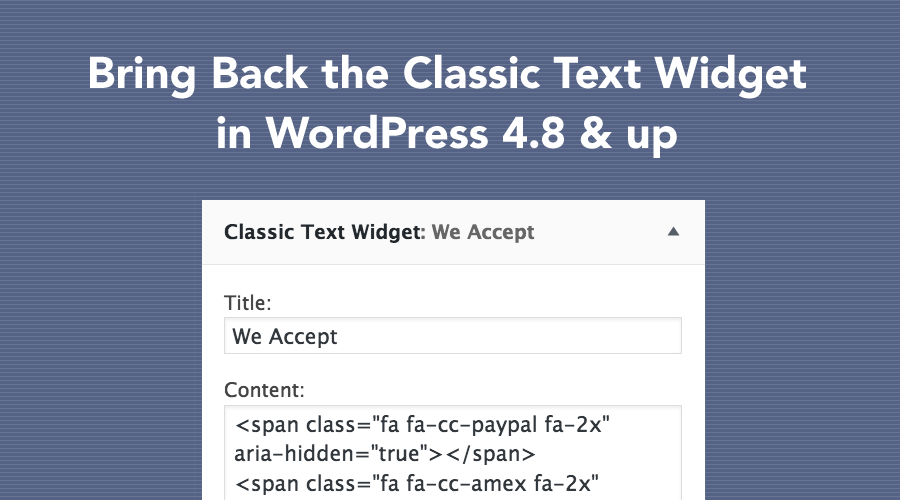The image size is (900, 500).
Task: Click the Title field containing We Accept
Action: 453,336
